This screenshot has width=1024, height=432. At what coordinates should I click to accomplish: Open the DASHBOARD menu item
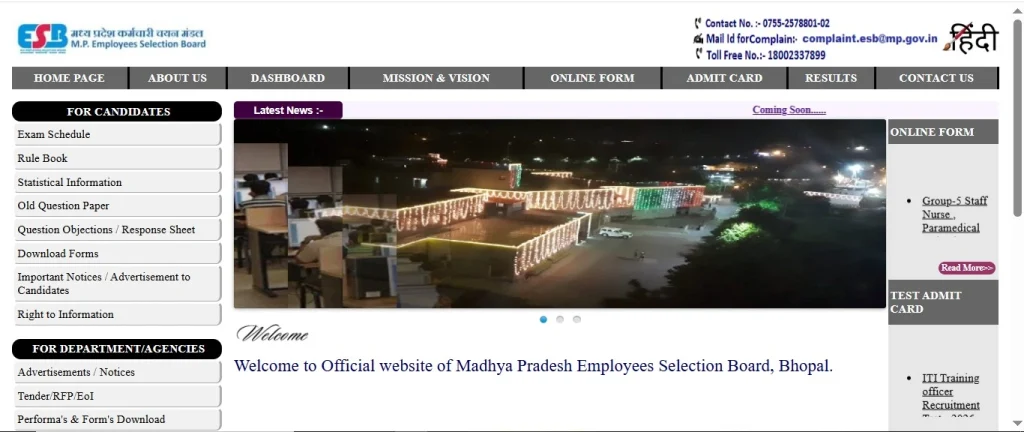pyautogui.click(x=287, y=78)
